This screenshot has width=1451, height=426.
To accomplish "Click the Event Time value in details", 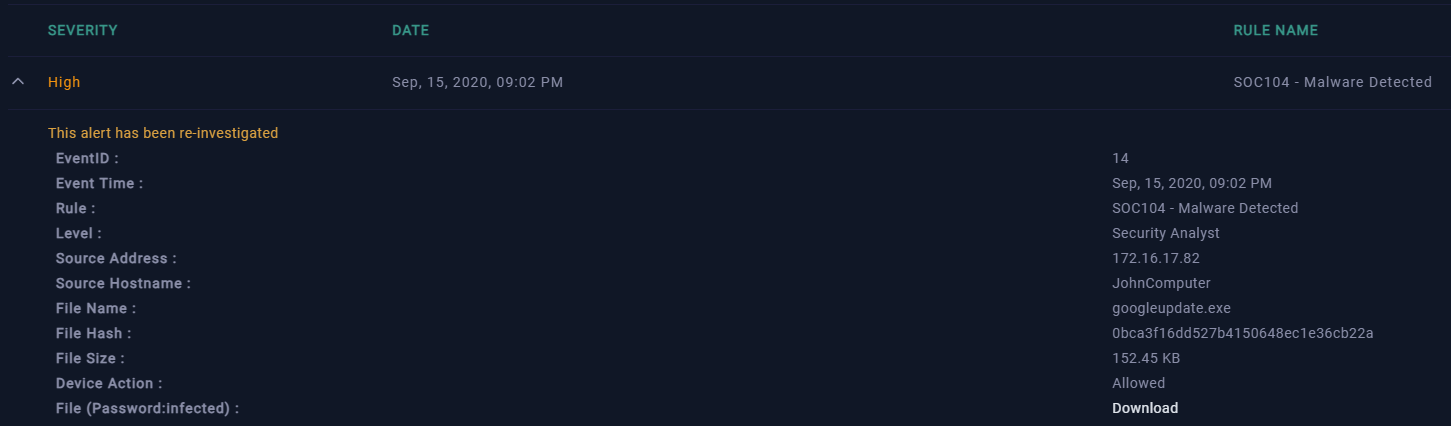I will tap(1191, 183).
